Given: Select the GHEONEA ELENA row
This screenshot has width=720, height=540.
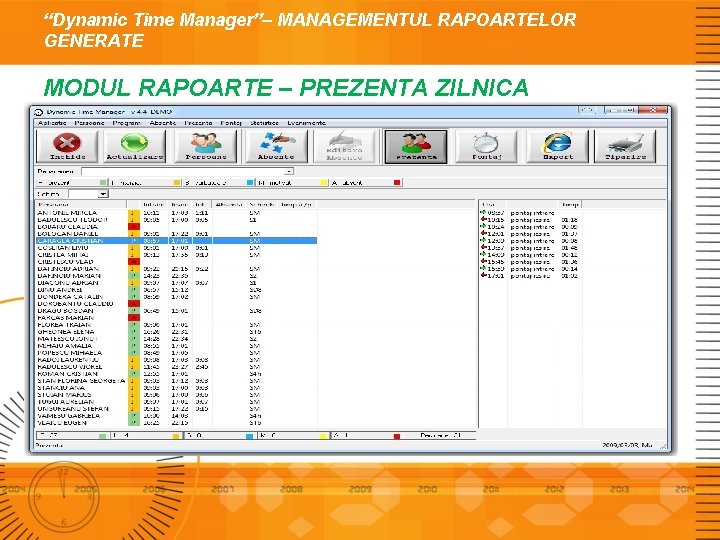Looking at the screenshot, I should coord(176,332).
